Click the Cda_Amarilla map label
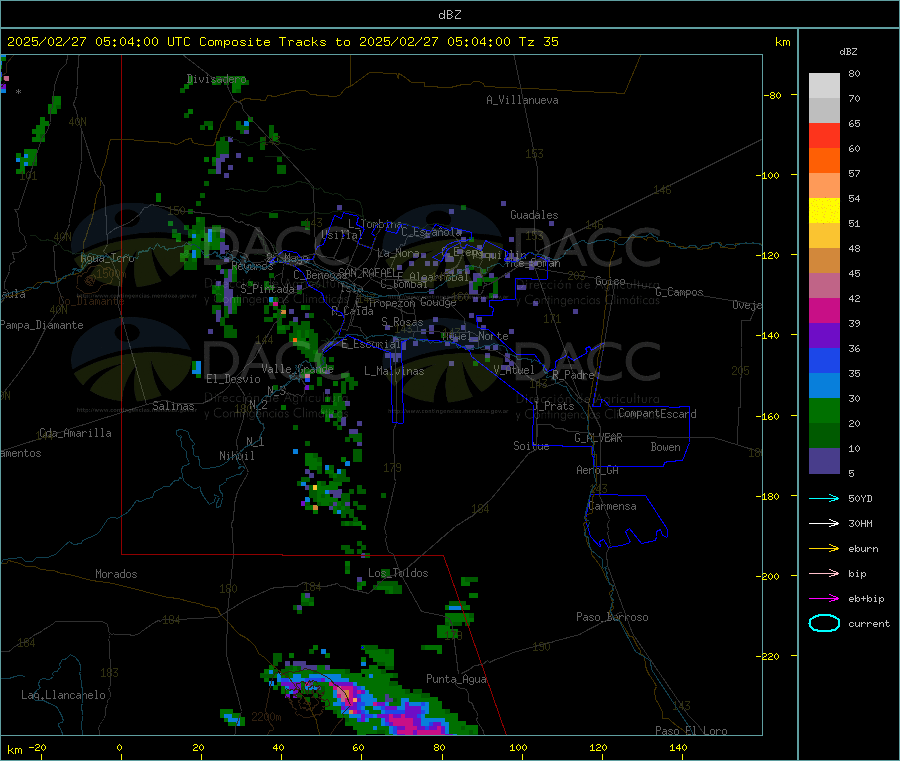900x761 pixels. (75, 433)
